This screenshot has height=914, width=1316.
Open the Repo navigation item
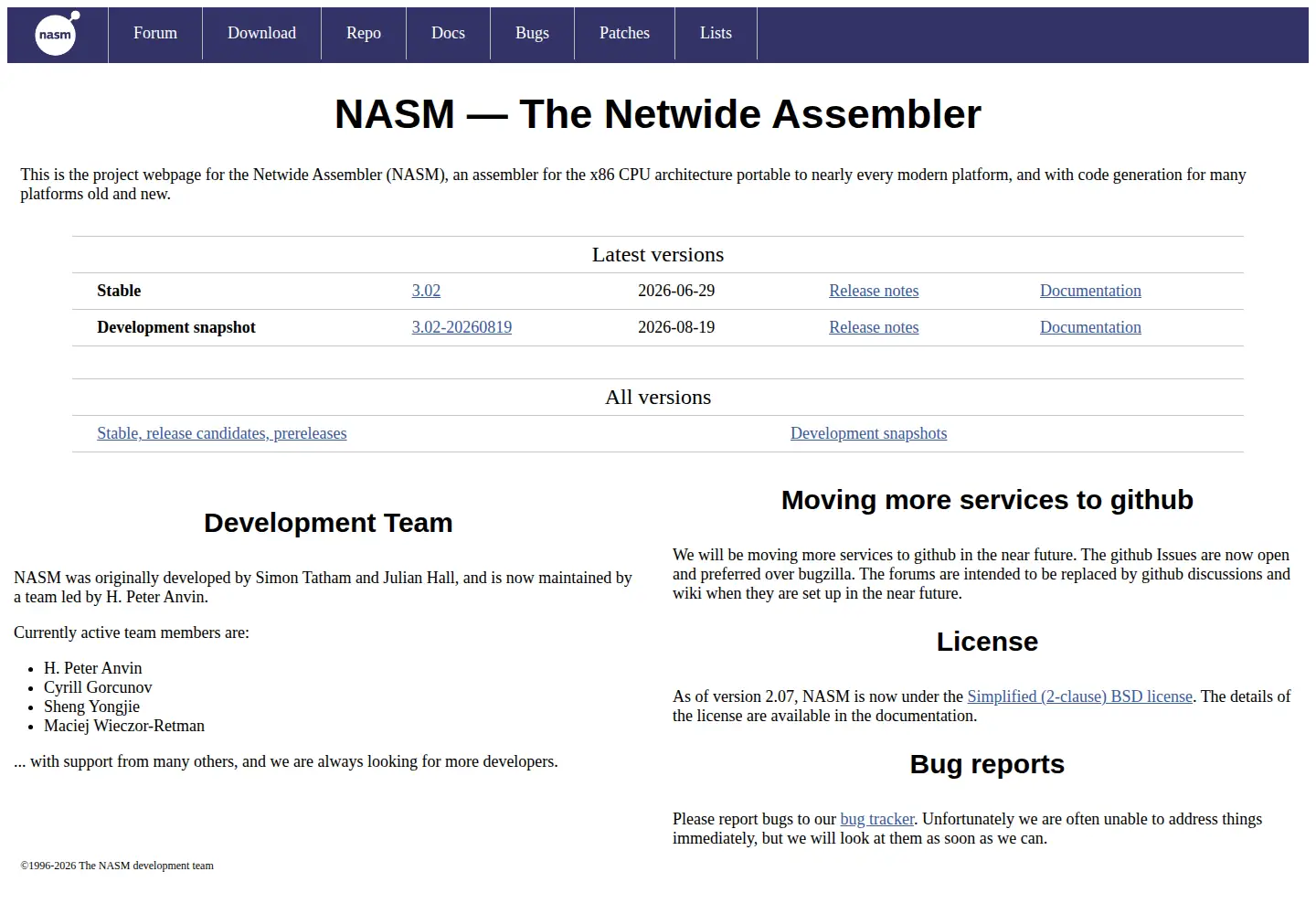364,33
